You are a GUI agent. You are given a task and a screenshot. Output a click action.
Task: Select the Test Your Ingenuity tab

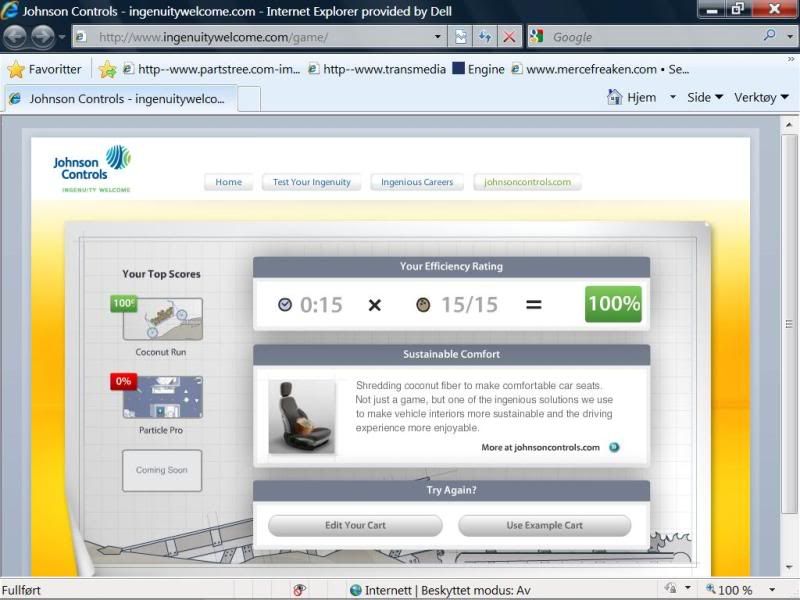(x=311, y=182)
